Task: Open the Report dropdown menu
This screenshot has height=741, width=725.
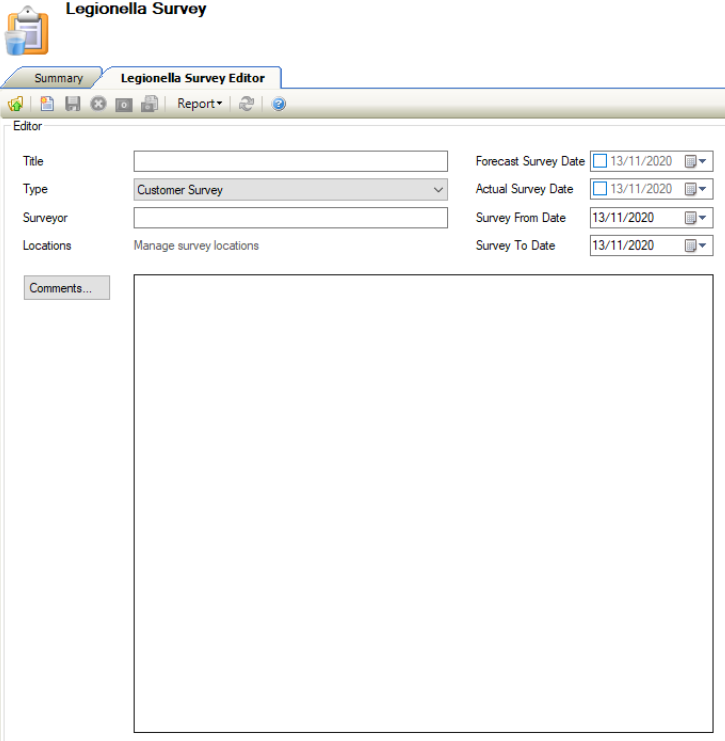Action: coord(199,104)
